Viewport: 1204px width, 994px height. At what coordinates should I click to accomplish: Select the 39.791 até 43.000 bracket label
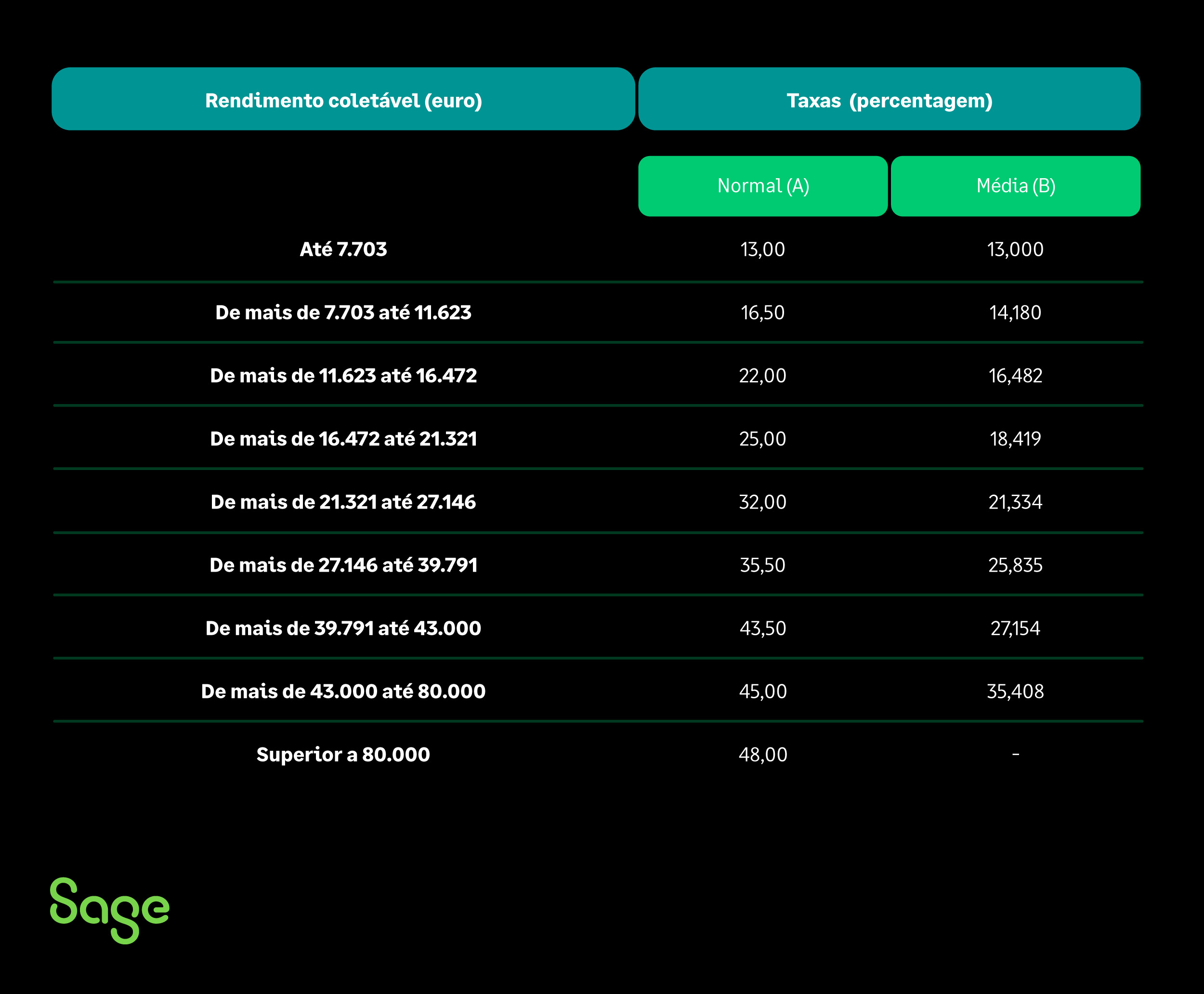[343, 628]
